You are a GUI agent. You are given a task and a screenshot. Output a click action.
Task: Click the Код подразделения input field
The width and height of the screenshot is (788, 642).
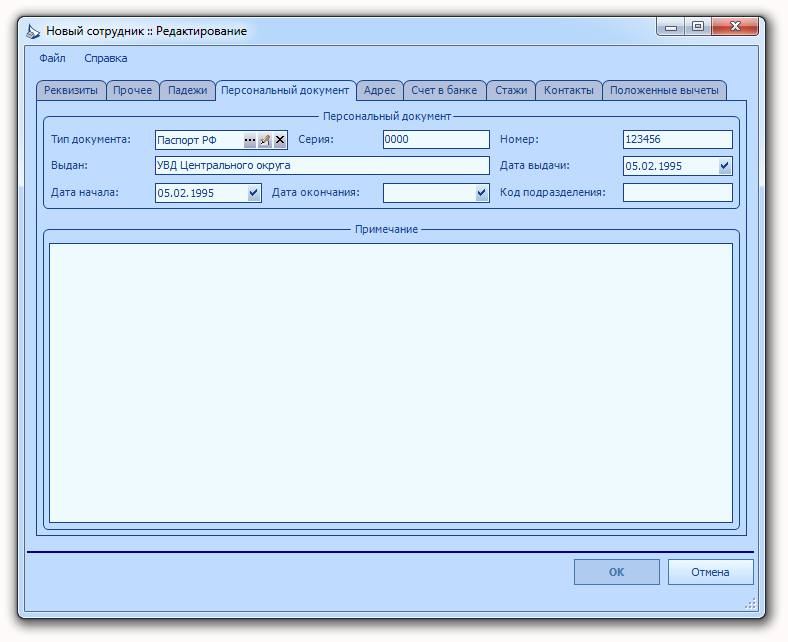click(x=677, y=193)
